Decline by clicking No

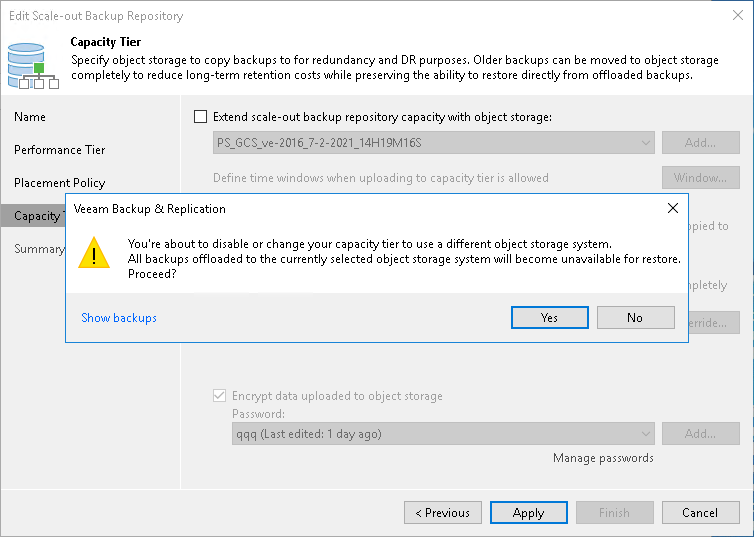click(635, 318)
